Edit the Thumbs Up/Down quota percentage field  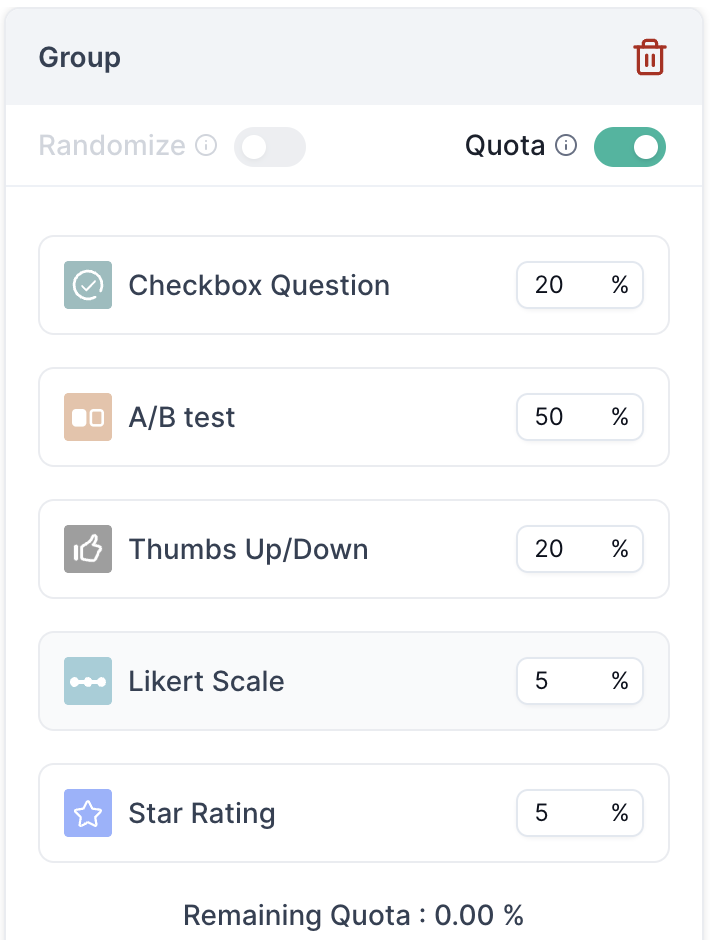tap(580, 549)
